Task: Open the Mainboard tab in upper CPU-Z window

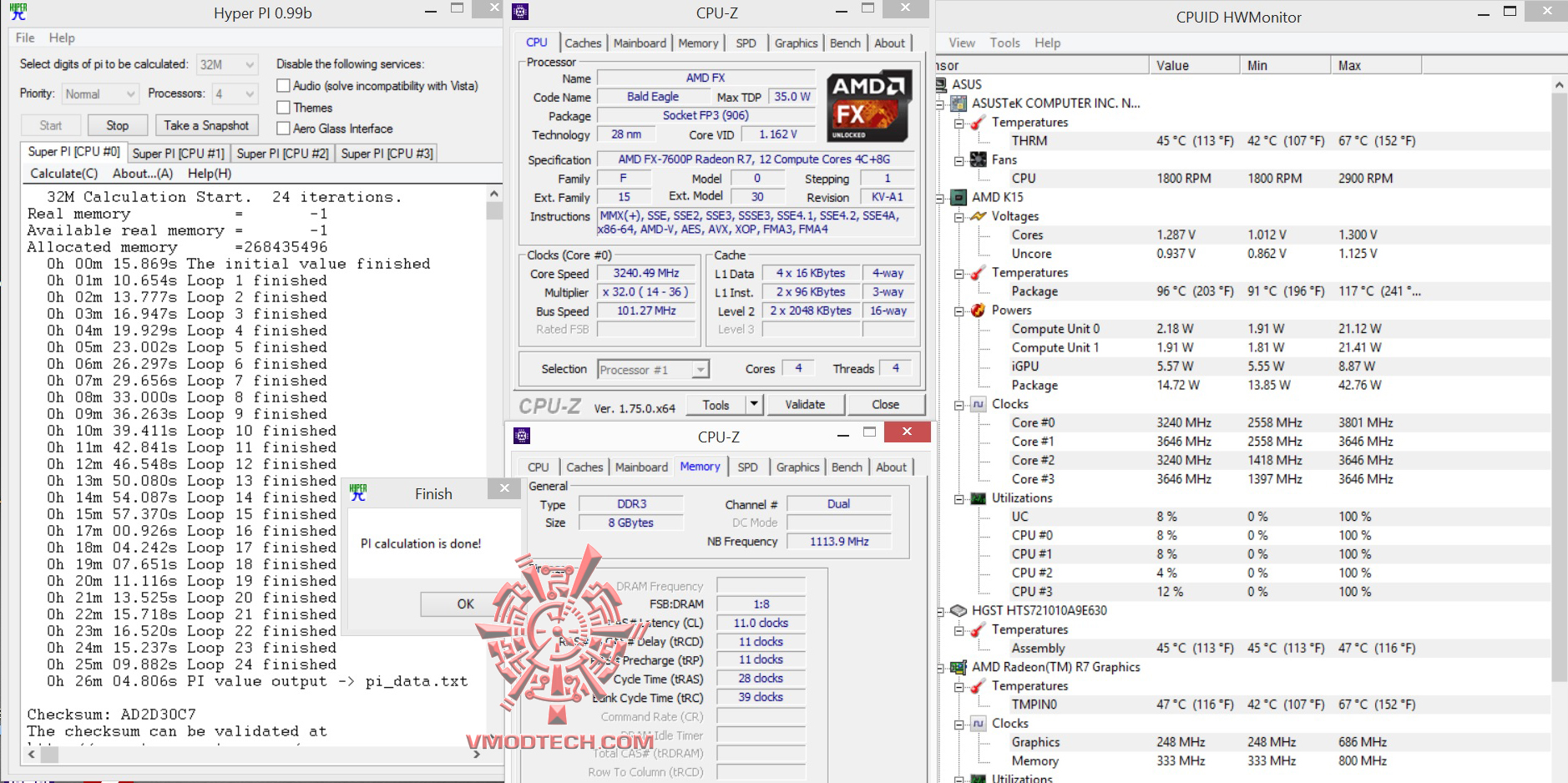Action: click(640, 43)
